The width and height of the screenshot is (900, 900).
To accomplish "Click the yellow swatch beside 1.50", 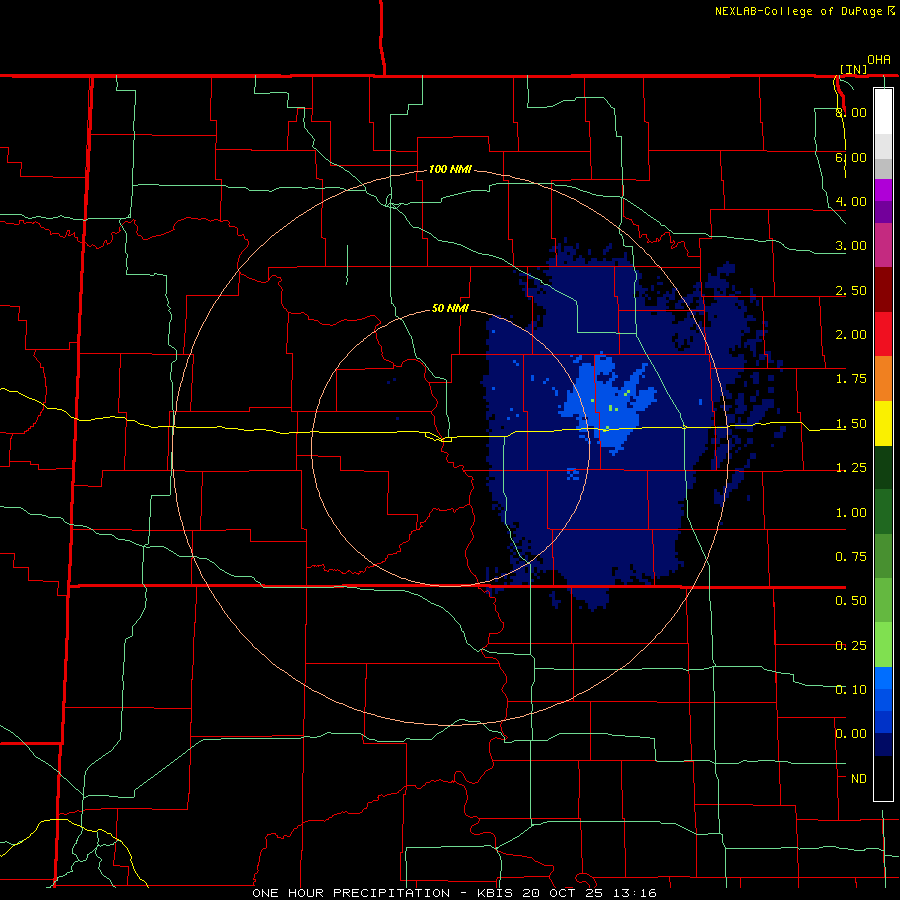I will click(883, 423).
